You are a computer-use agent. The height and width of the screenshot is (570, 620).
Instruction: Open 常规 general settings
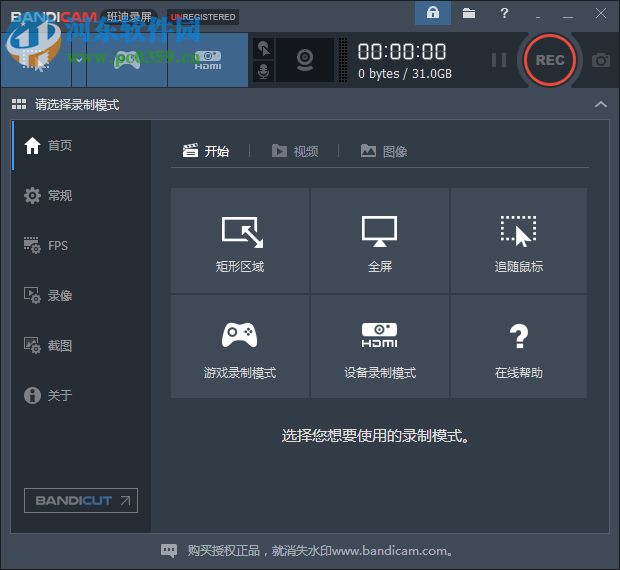[81, 195]
